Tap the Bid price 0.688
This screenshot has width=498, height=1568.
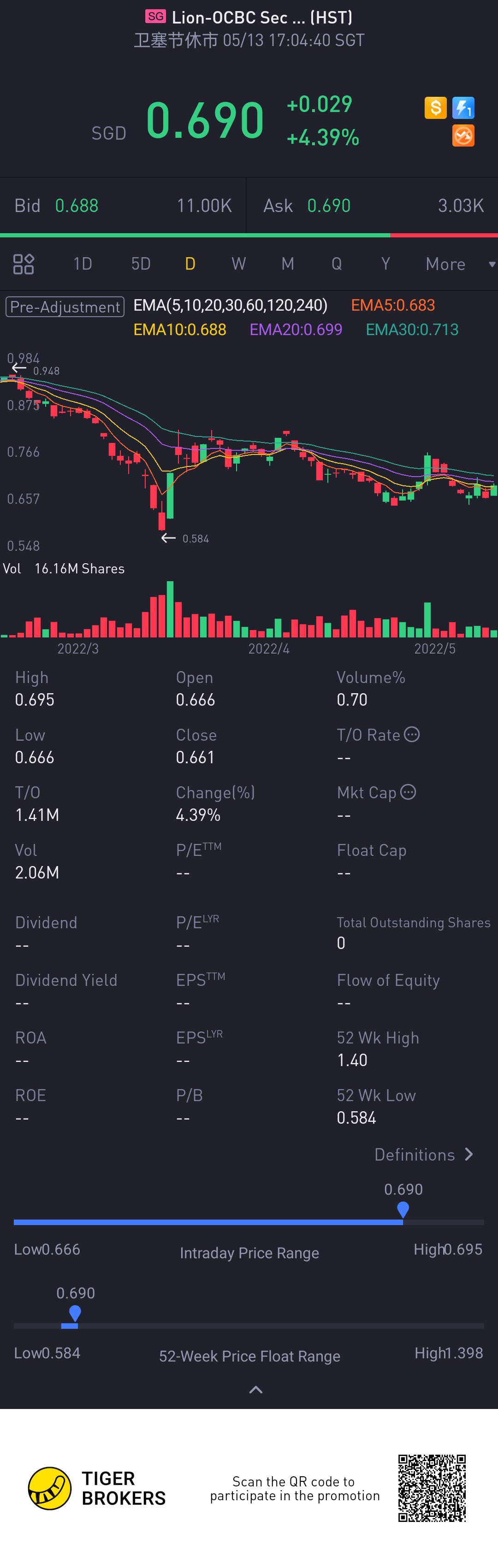[x=77, y=206]
